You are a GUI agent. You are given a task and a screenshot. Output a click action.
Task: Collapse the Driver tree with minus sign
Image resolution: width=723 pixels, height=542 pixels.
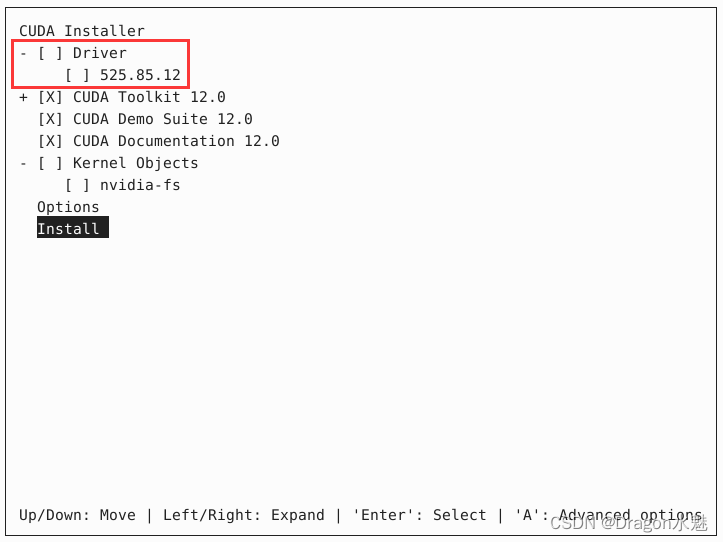(x=23, y=54)
